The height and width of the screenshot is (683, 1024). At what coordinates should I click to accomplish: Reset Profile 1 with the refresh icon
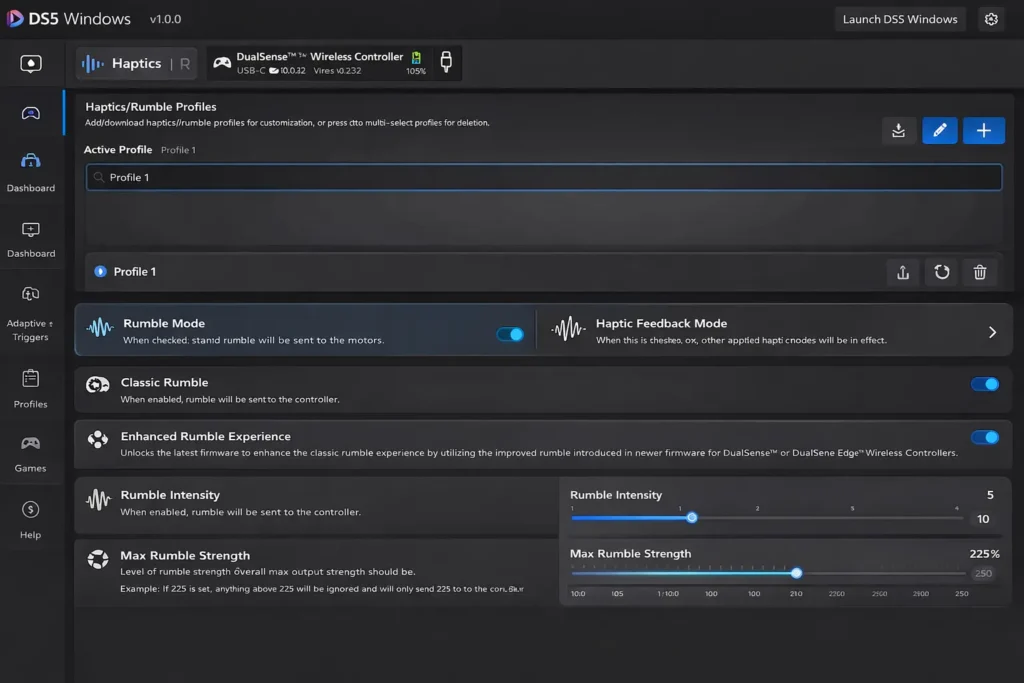[x=941, y=272]
